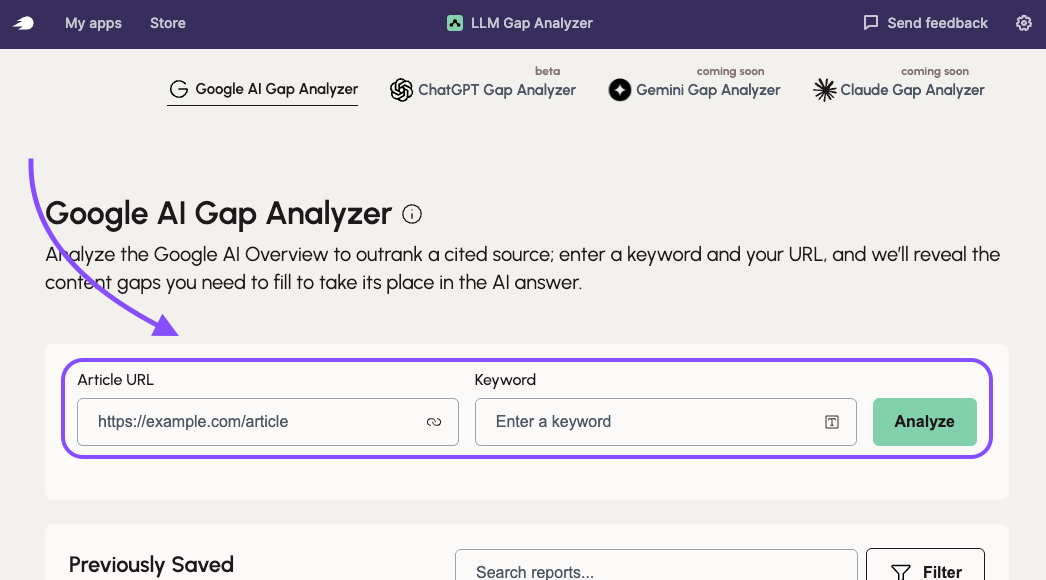Viewport: 1046px width, 580px height.
Task: Click the 'T' text icon in the Keyword field
Action: tap(831, 422)
